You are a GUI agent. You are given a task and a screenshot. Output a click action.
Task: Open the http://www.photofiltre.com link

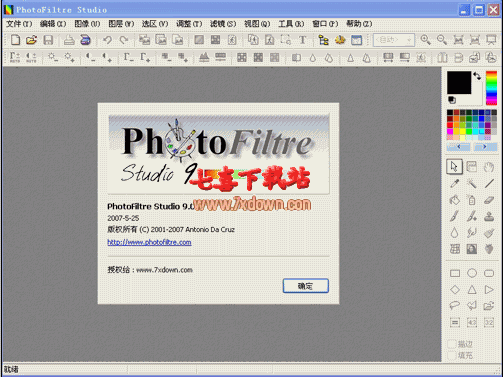coord(149,242)
